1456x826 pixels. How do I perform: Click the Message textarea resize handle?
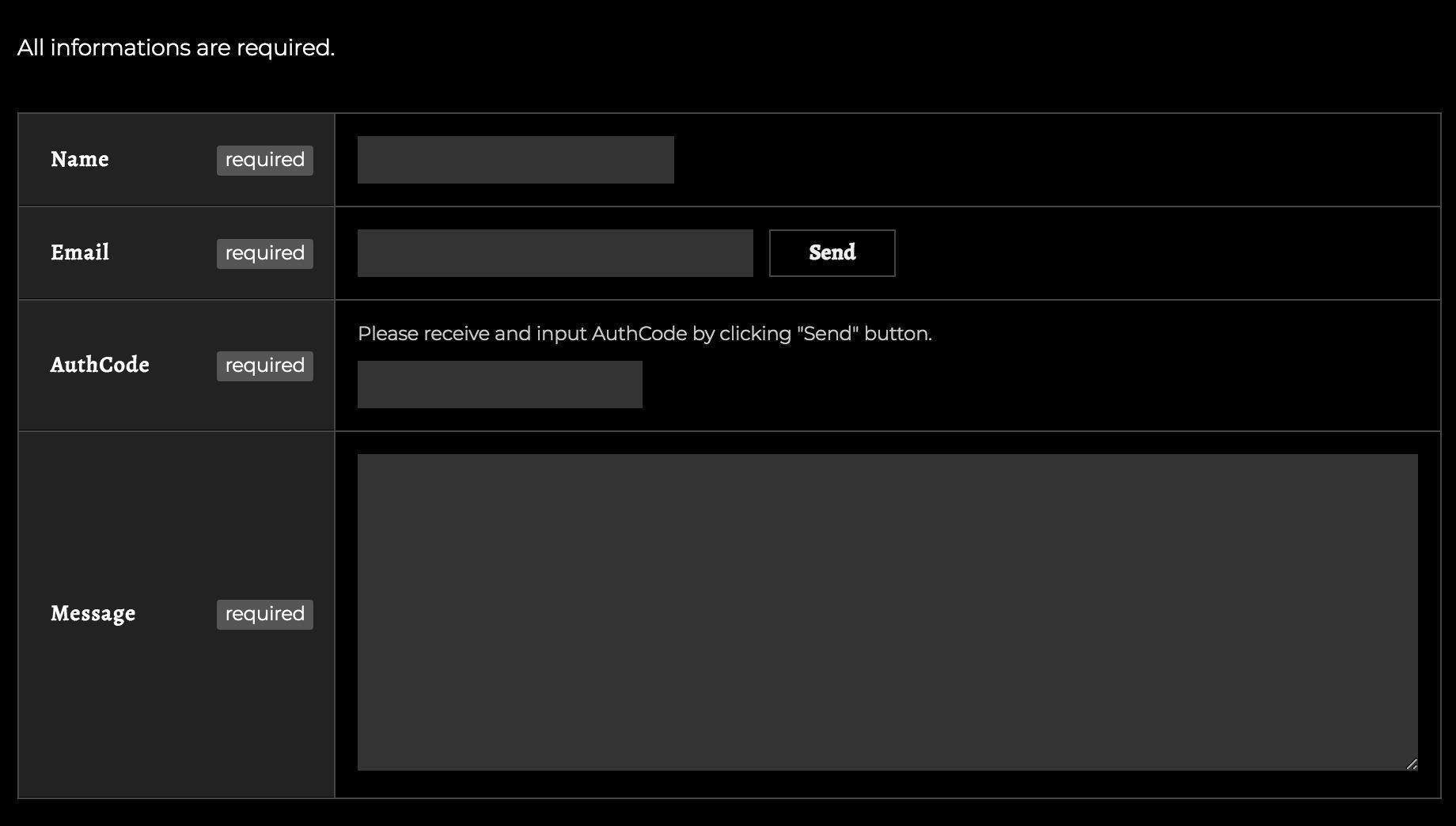pyautogui.click(x=1412, y=764)
